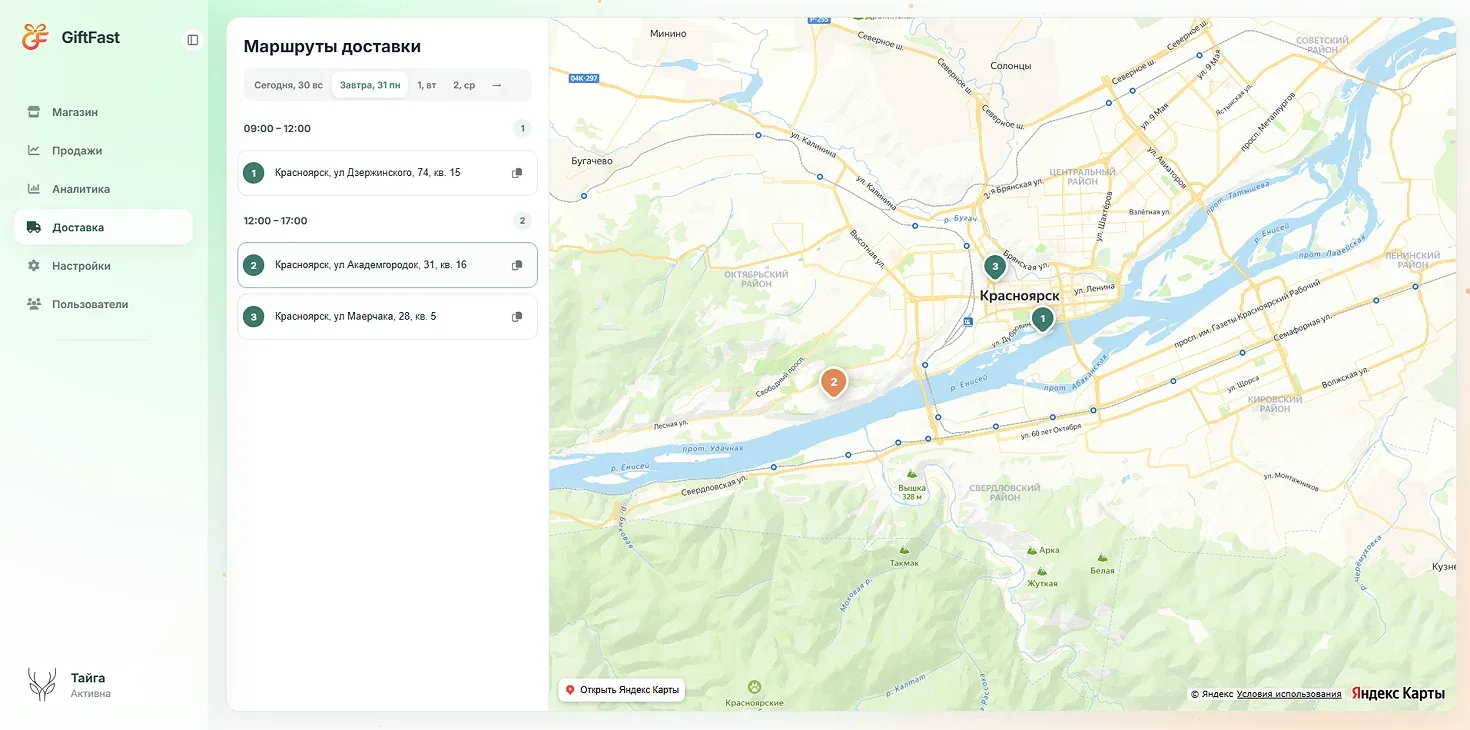Open the Аналитика page
The image size is (1470, 730).
[x=103, y=189]
